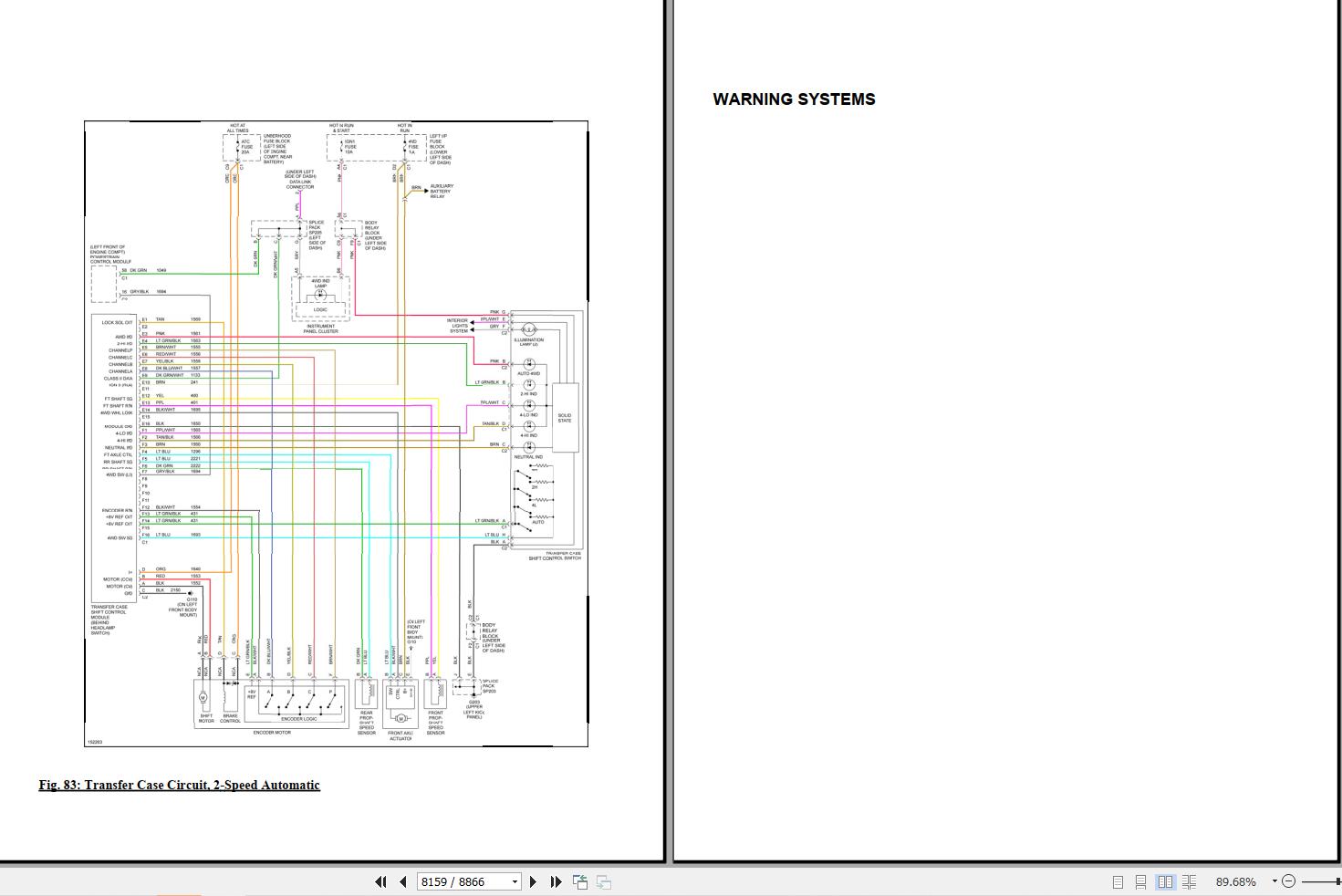Click the Fig. 83 Transfer Case Circuit link
Screen dimensions: 1342x896
(179, 785)
